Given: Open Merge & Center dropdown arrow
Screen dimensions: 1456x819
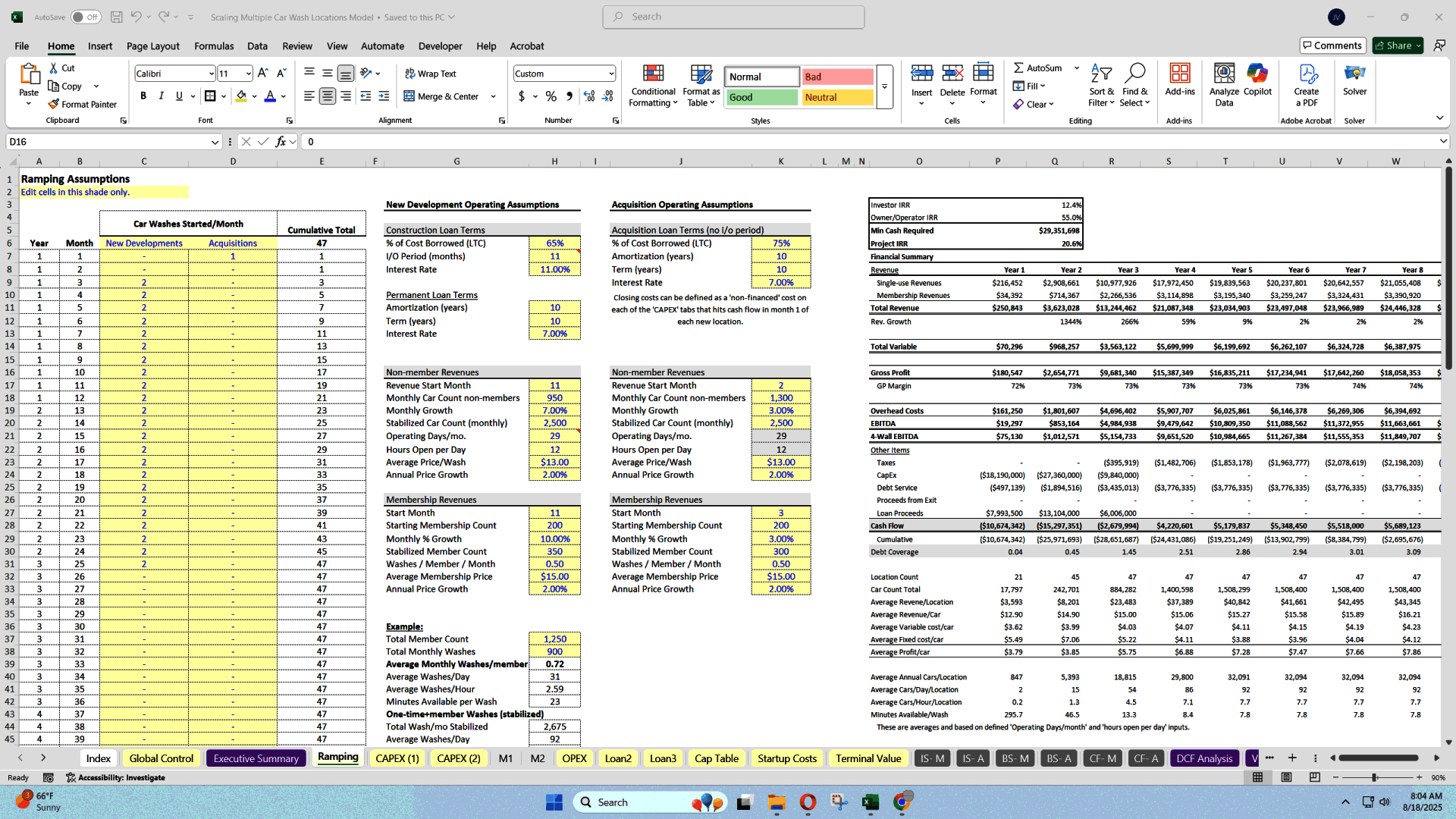Looking at the screenshot, I should pos(493,96).
